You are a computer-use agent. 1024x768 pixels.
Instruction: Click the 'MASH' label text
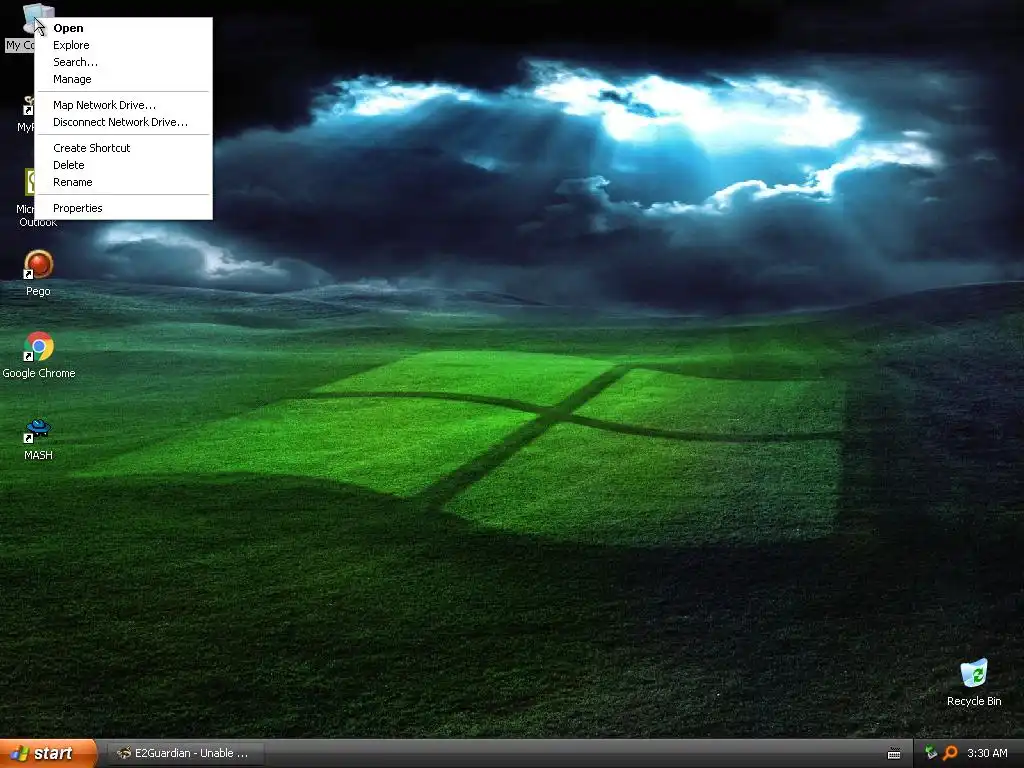tap(39, 455)
